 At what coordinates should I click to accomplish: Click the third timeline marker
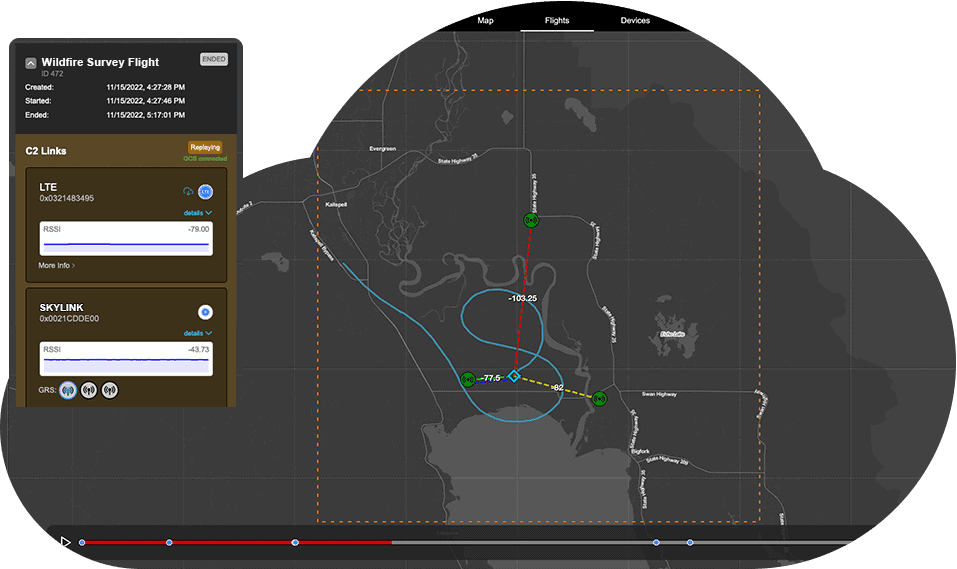click(x=295, y=542)
